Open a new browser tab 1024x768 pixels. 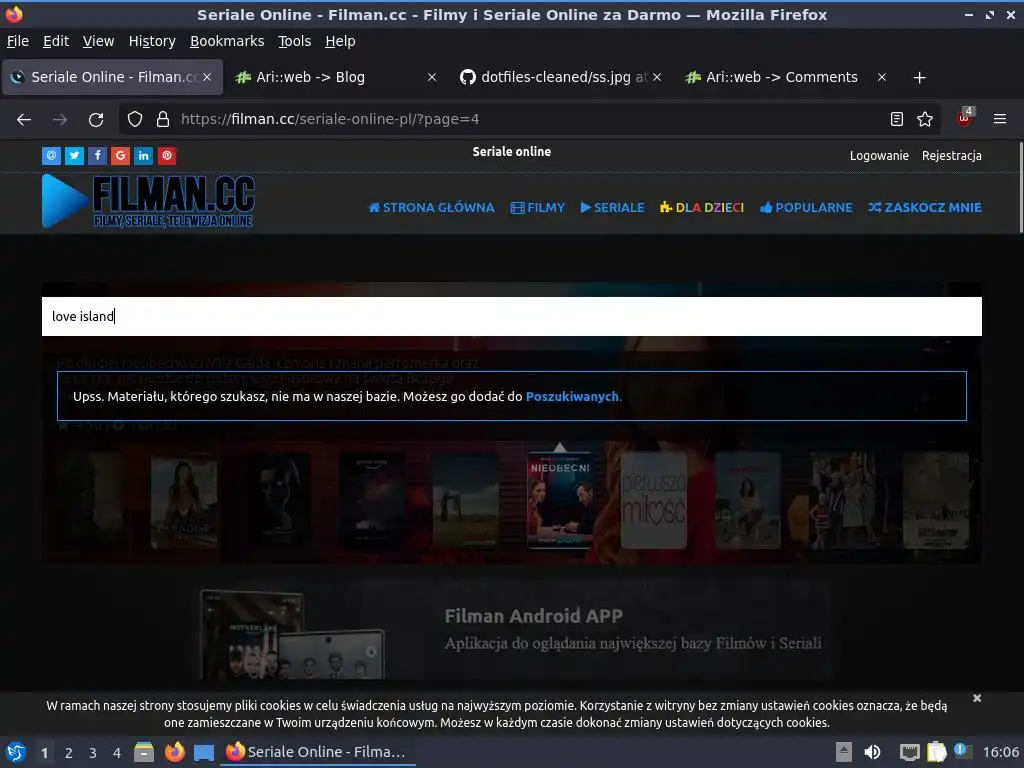click(x=920, y=78)
